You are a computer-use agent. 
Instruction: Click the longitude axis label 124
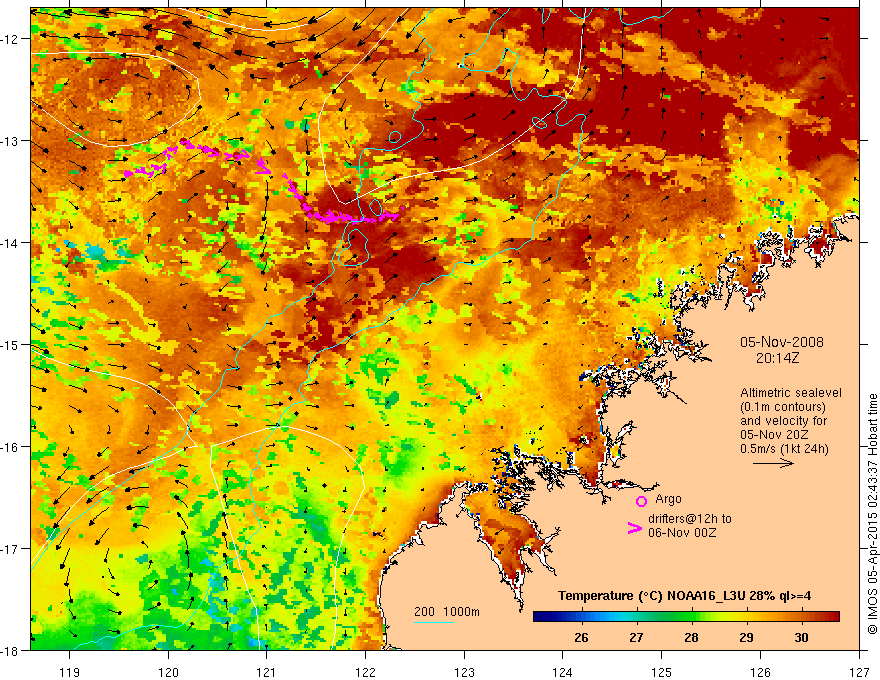click(x=563, y=672)
